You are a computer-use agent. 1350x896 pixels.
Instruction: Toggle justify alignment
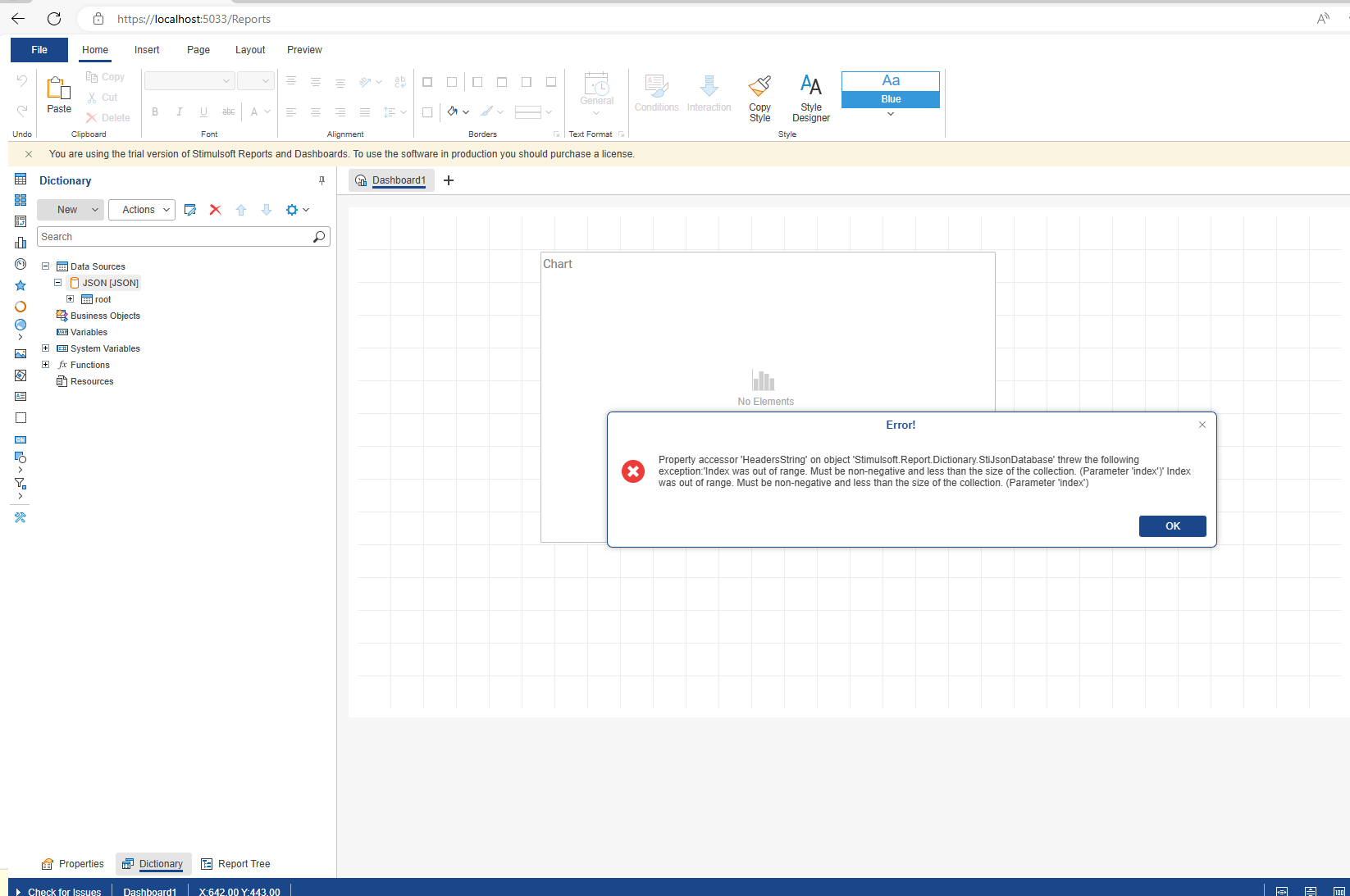point(365,111)
